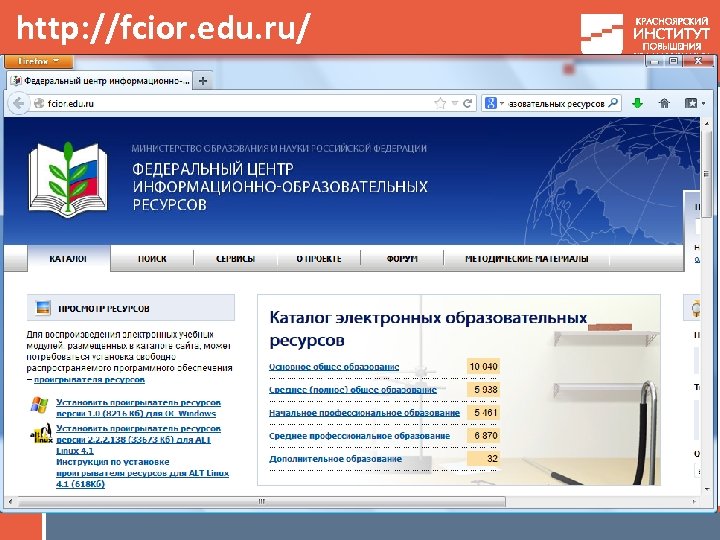Image resolution: width=720 pixels, height=540 pixels.
Task: Reload the page with refresh icon
Action: [467, 104]
